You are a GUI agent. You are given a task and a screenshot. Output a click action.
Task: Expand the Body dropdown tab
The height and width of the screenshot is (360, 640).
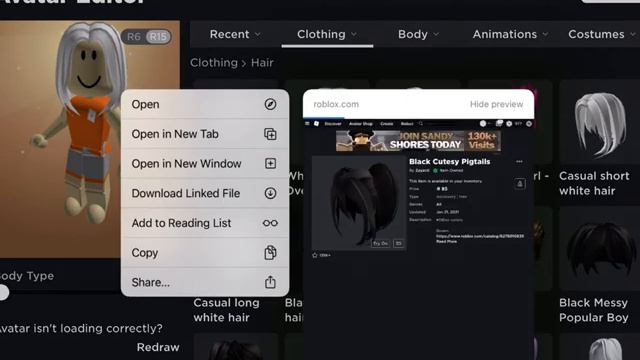(x=418, y=34)
